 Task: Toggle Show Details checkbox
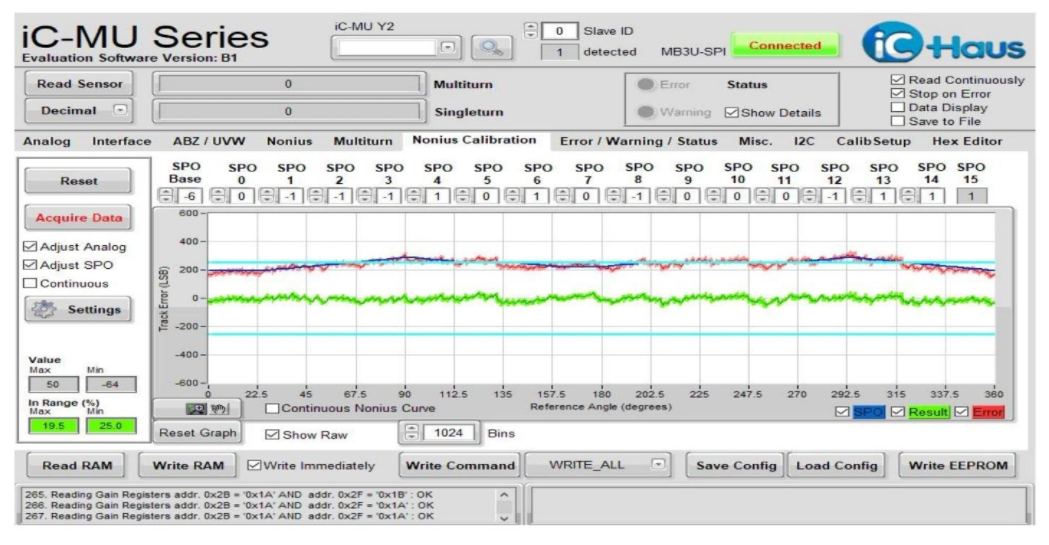(x=732, y=112)
